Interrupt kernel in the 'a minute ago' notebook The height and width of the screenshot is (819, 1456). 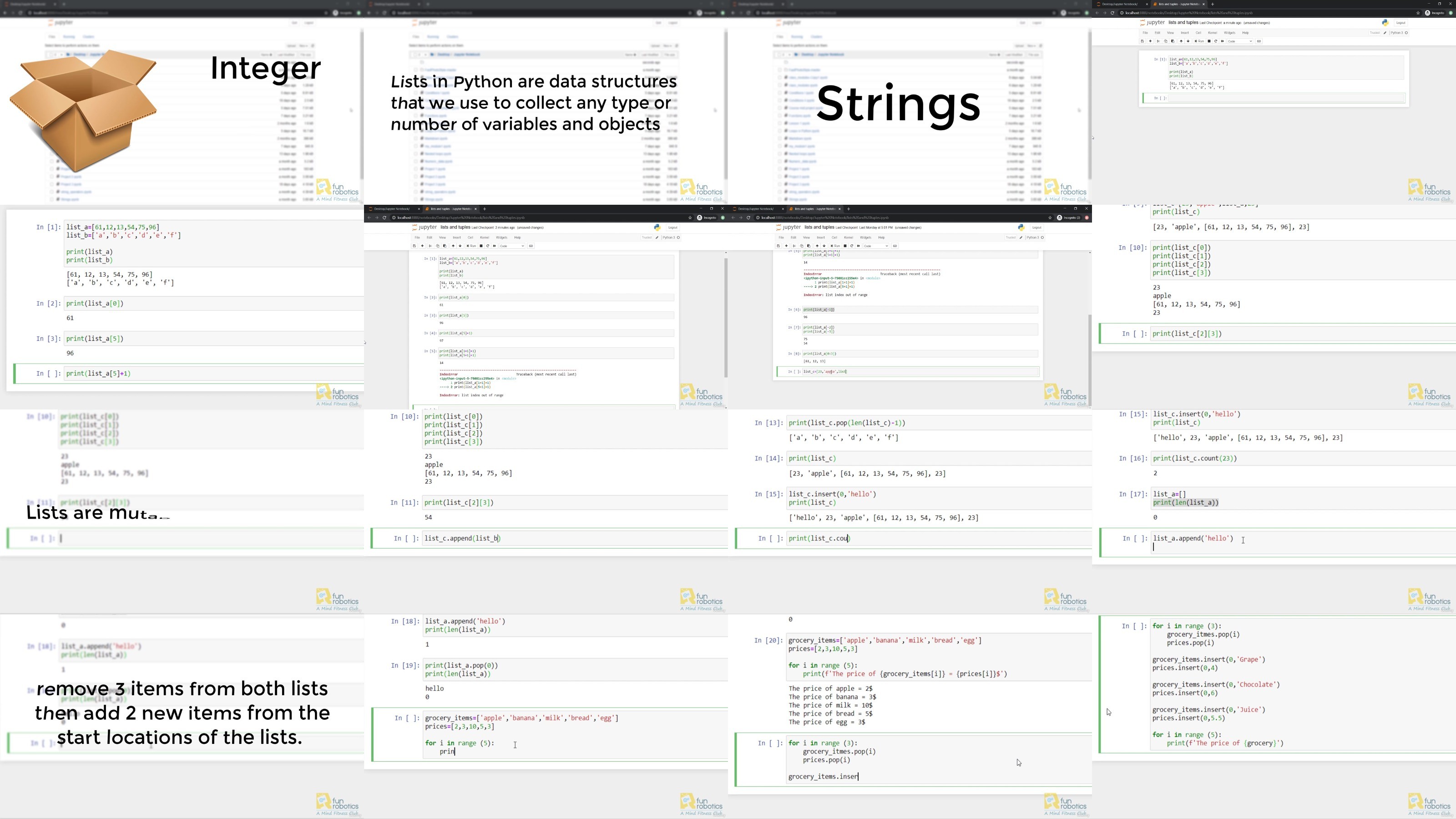click(x=1209, y=41)
